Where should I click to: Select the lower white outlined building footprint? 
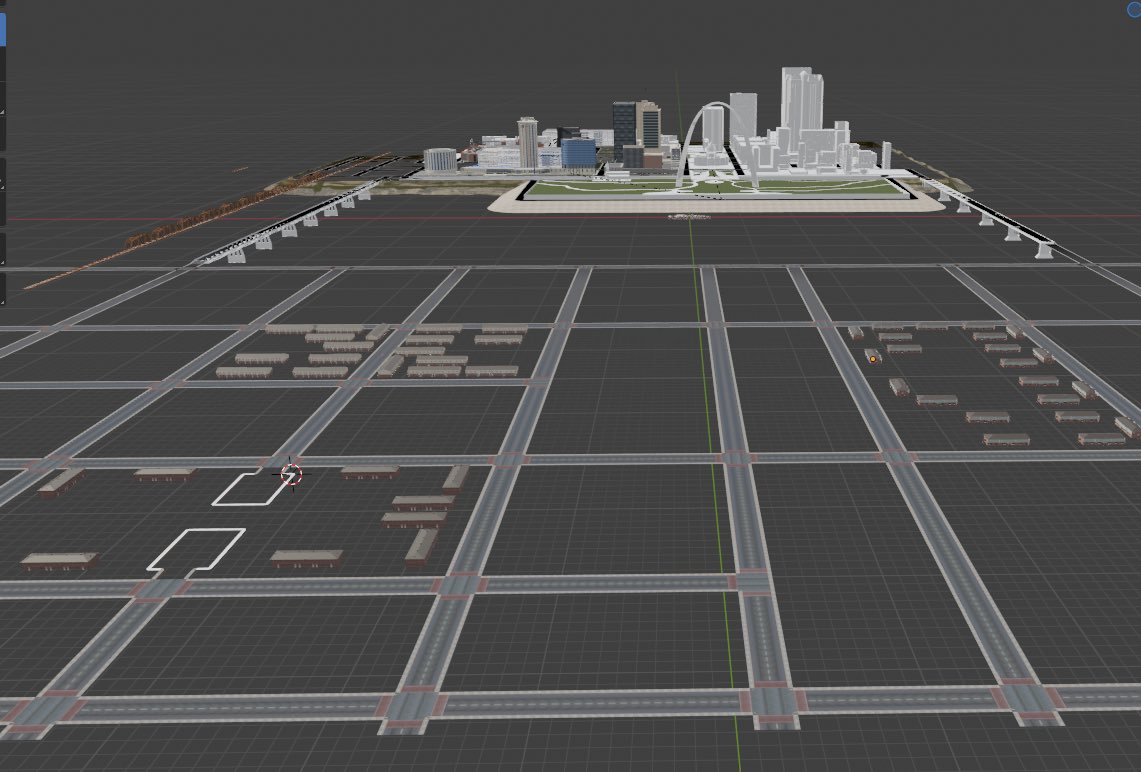coord(195,551)
